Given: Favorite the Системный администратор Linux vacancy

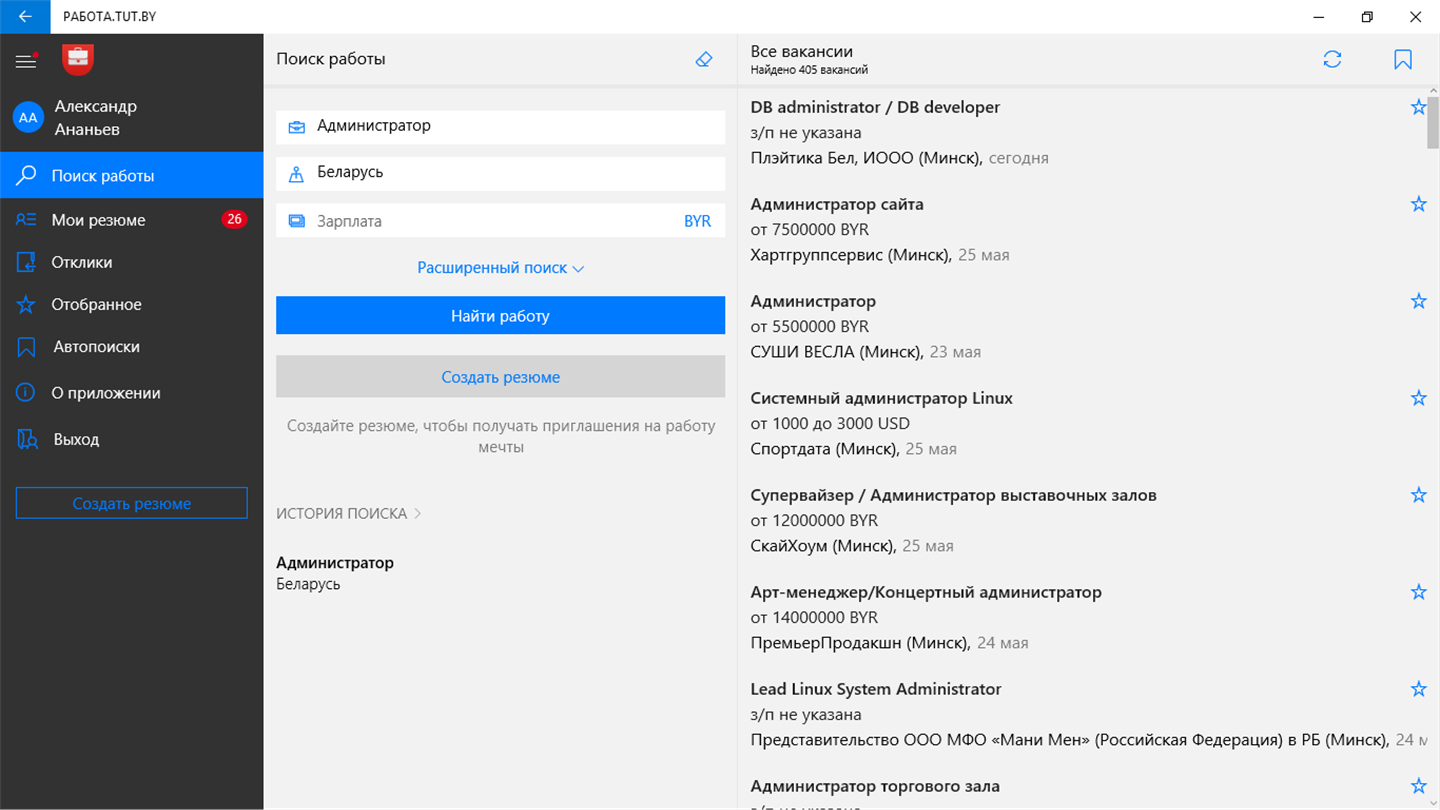Looking at the screenshot, I should pyautogui.click(x=1418, y=398).
